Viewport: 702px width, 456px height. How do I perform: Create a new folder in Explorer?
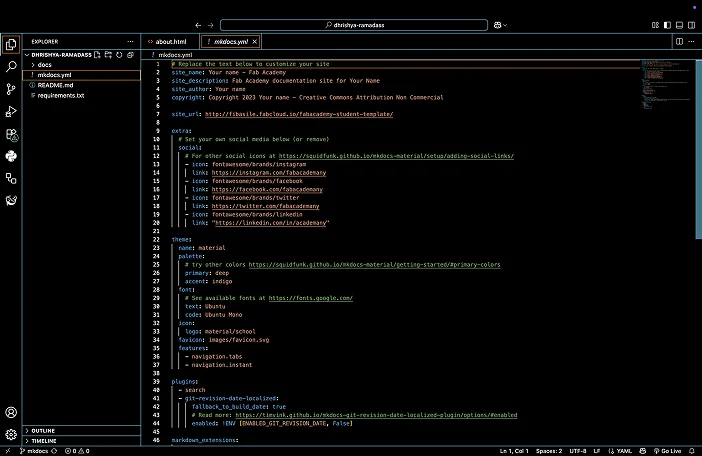coord(108,55)
